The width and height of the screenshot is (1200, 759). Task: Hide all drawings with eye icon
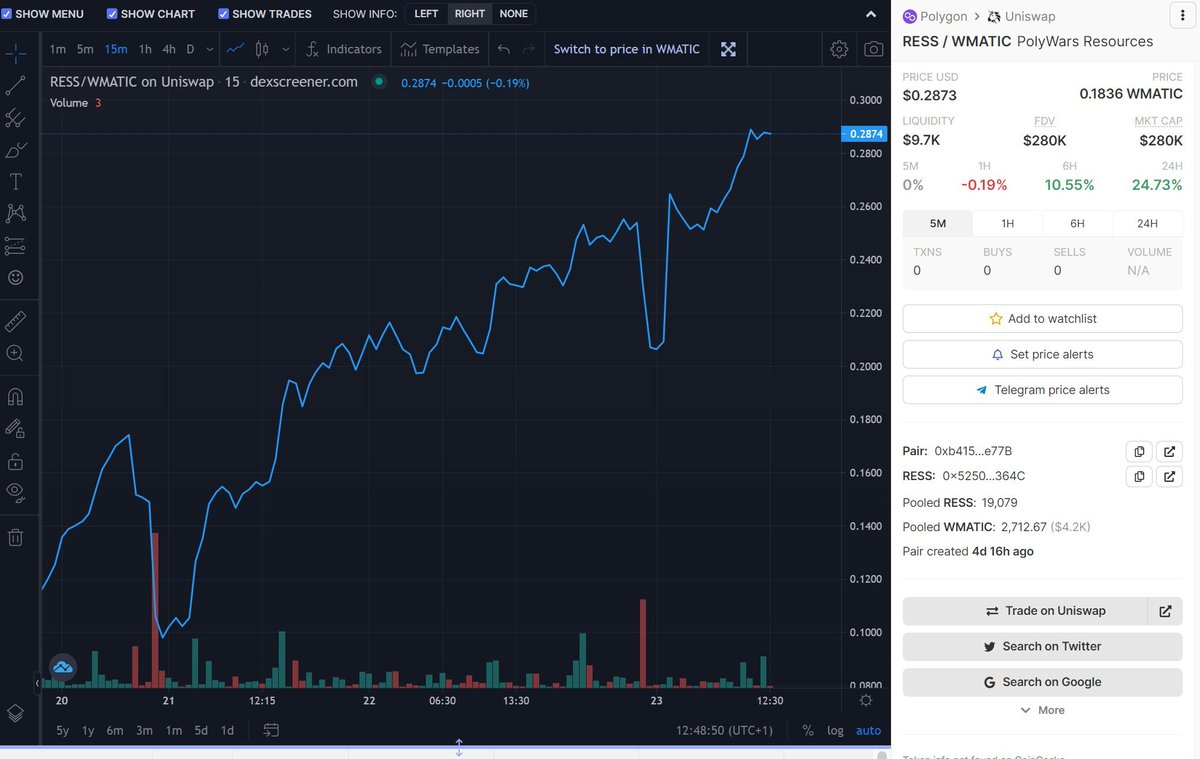pos(16,491)
